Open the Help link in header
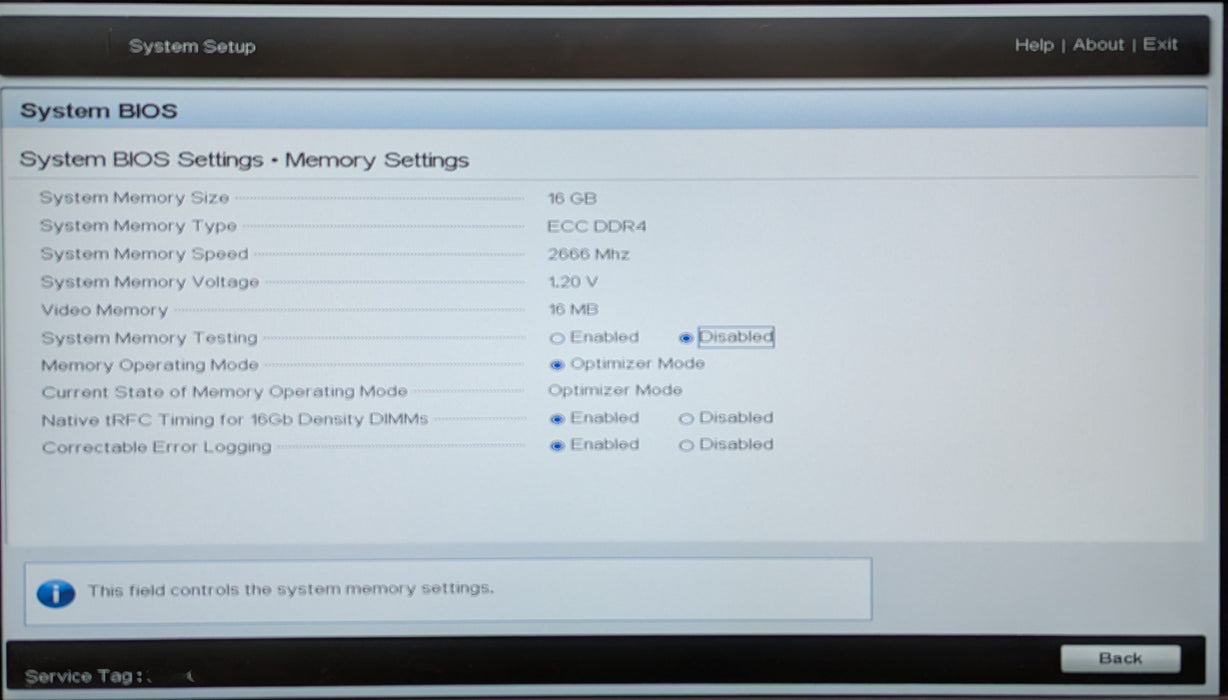Screen dimensions: 1228x700 [x=1034, y=45]
